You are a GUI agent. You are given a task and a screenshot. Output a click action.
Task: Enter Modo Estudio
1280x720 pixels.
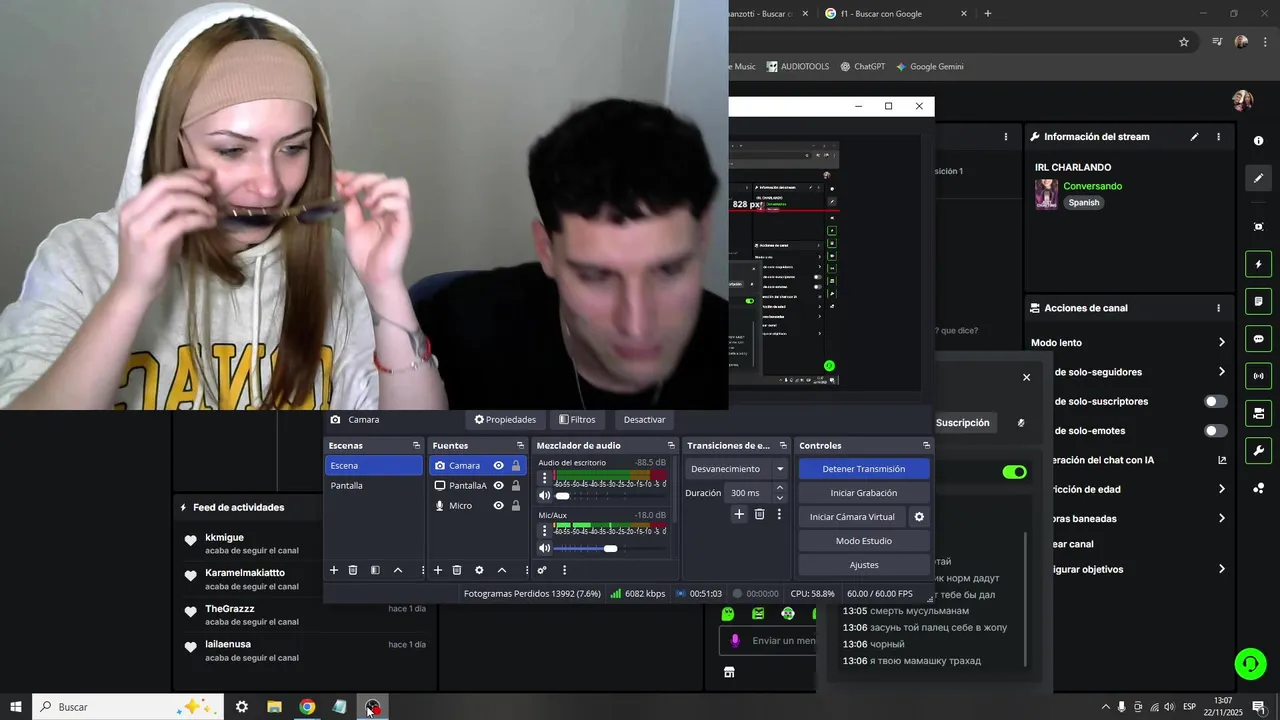click(x=864, y=541)
